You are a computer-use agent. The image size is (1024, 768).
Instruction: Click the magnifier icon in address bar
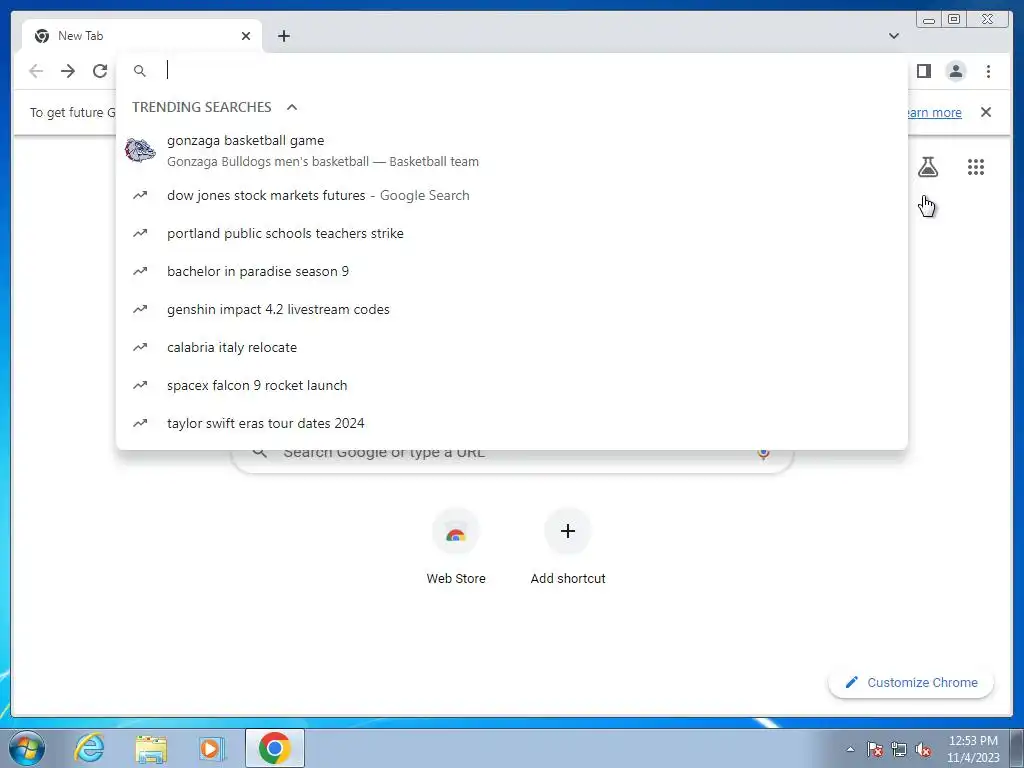[140, 71]
